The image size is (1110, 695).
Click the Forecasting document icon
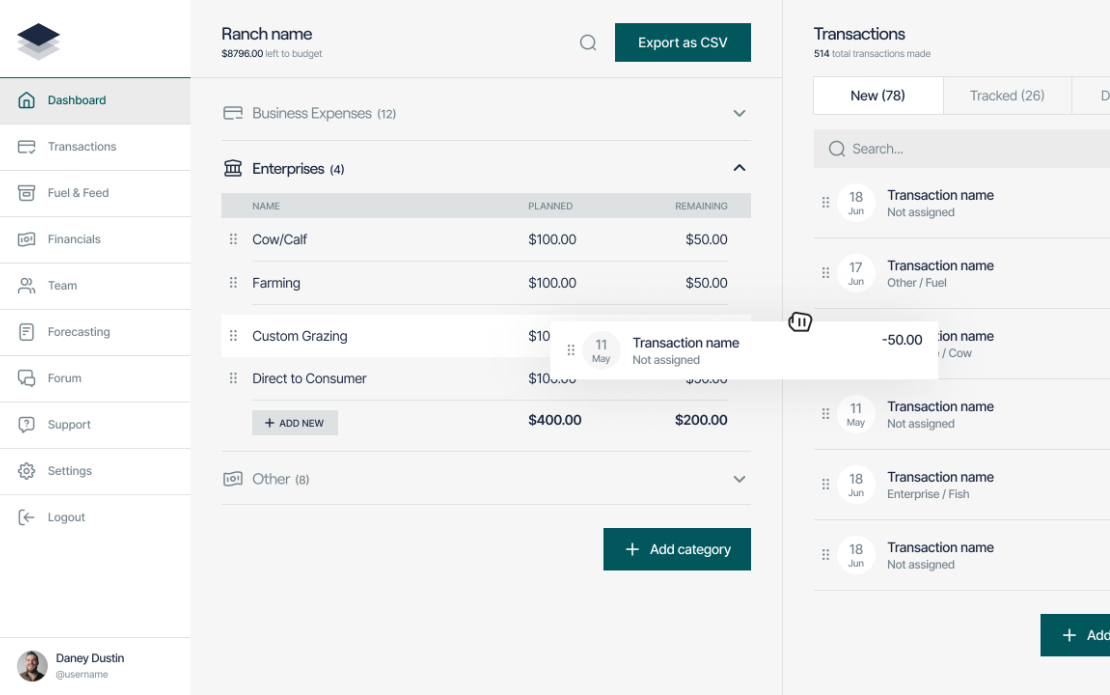tap(26, 332)
